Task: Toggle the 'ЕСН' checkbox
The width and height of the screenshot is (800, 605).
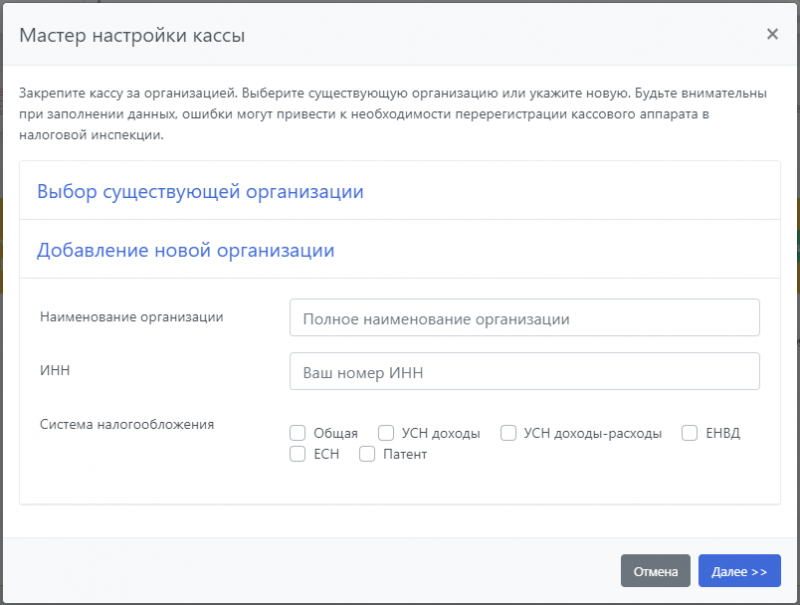Action: (x=297, y=454)
